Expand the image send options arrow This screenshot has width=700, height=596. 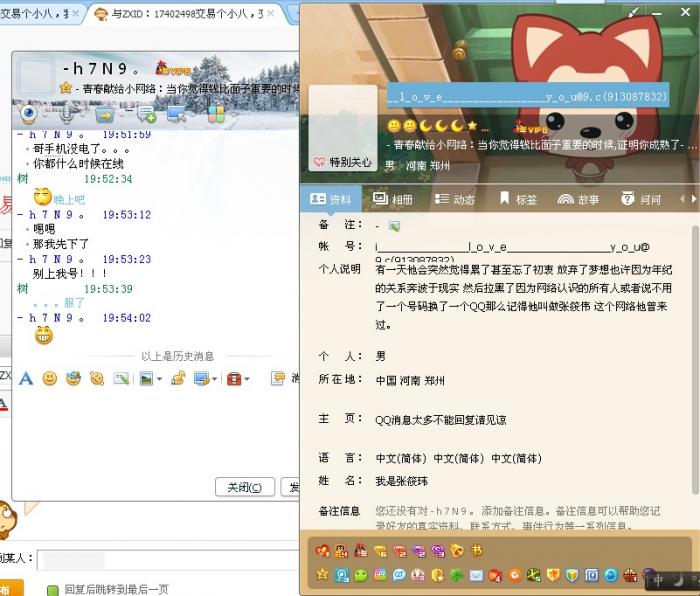tap(159, 379)
